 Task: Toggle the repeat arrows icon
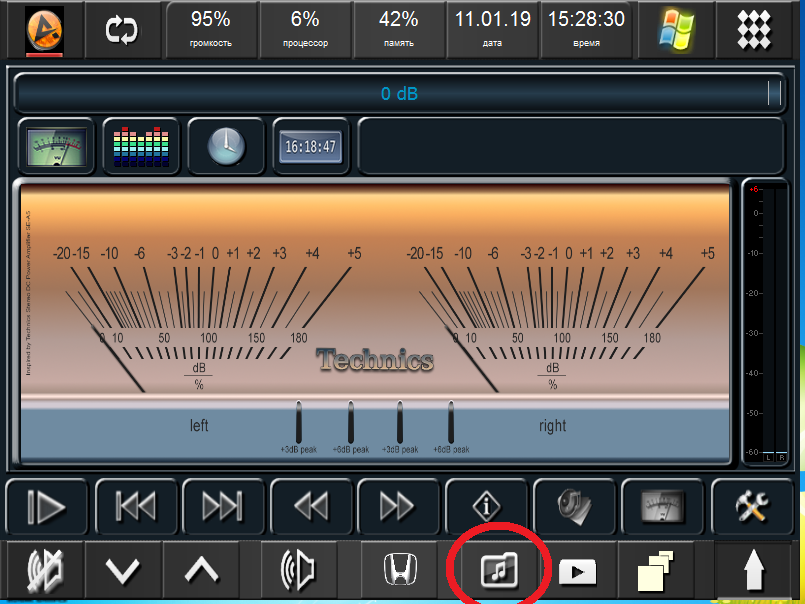pos(122,30)
